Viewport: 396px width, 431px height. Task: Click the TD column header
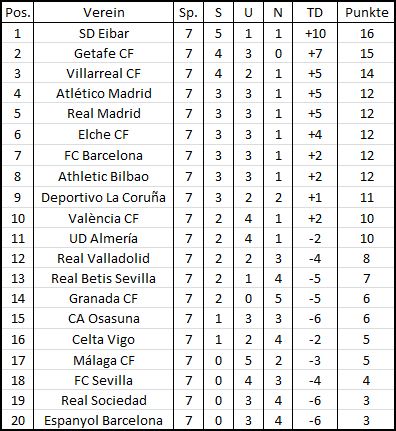(315, 12)
